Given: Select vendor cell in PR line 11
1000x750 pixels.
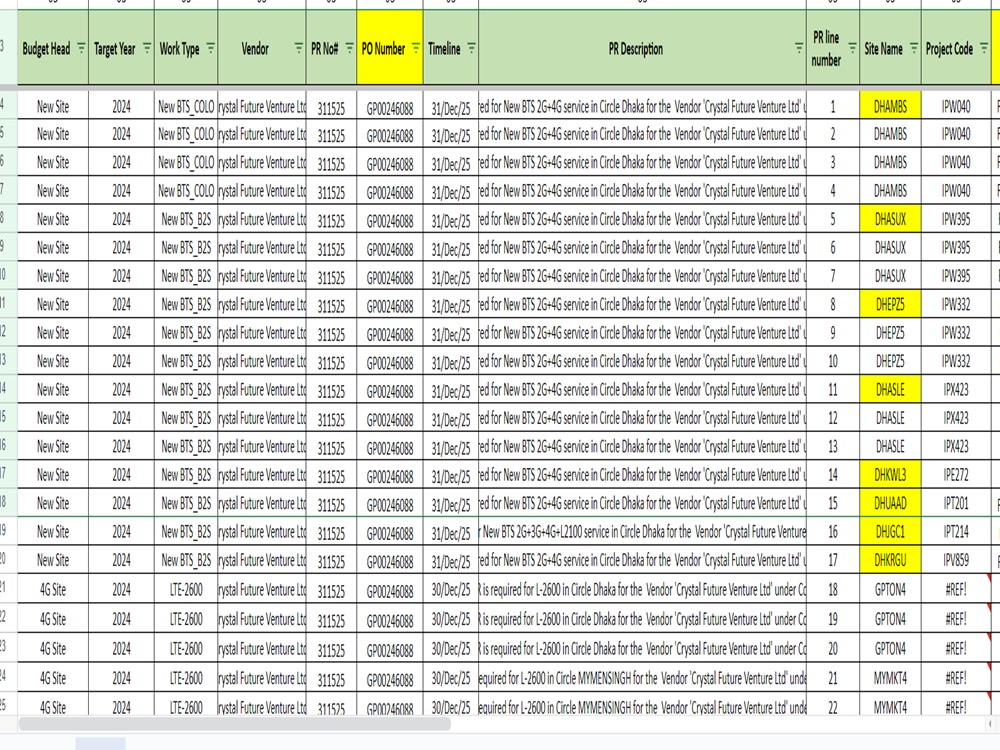Looking at the screenshot, I should pos(261,389).
